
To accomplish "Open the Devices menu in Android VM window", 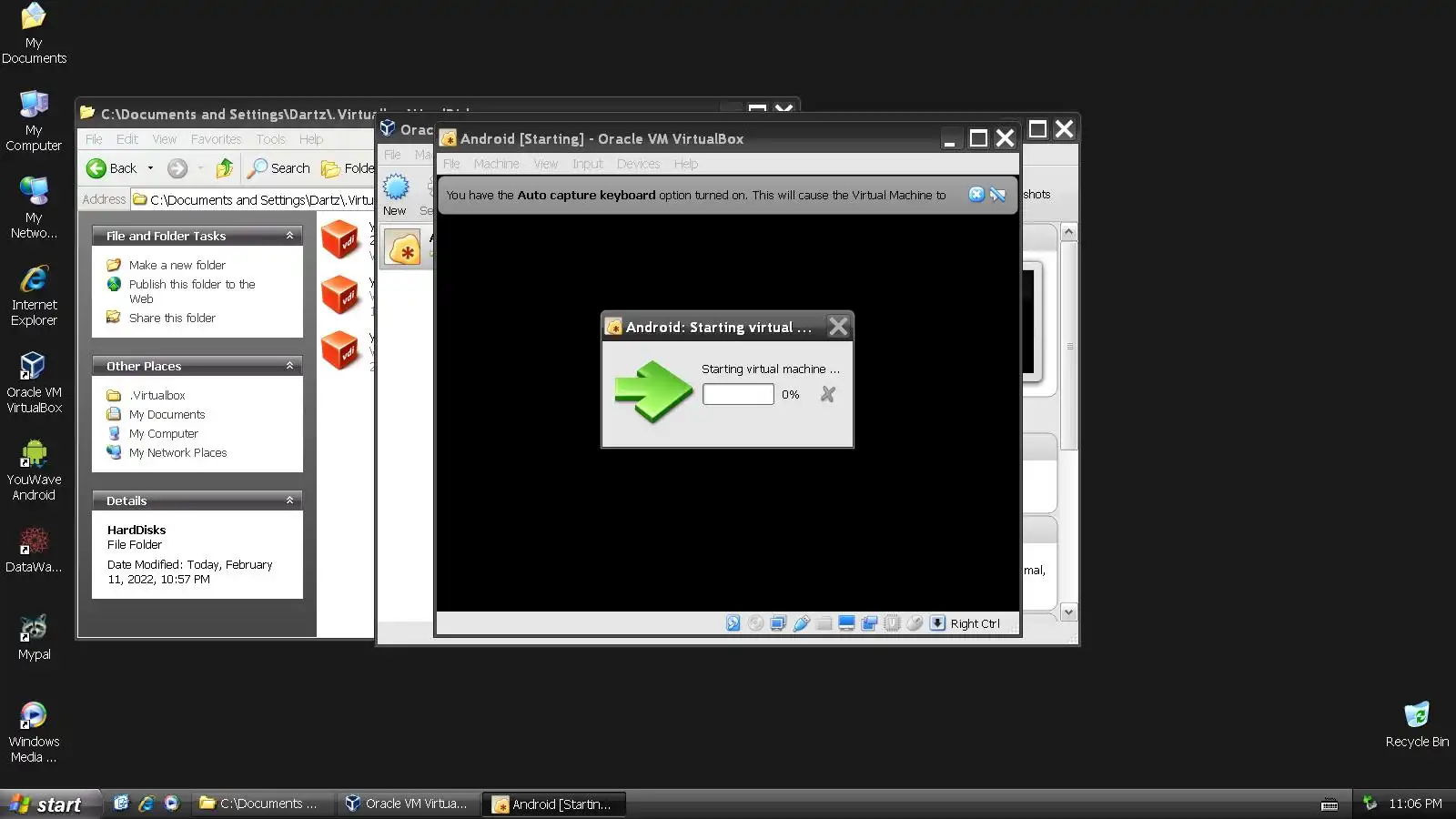I will [x=638, y=164].
